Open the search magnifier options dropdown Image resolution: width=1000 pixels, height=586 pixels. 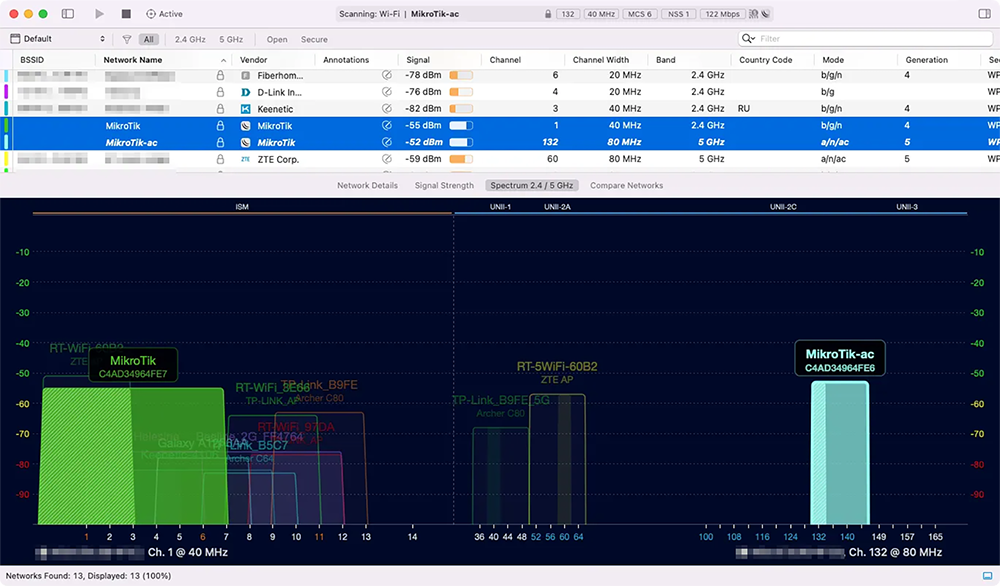pos(749,39)
